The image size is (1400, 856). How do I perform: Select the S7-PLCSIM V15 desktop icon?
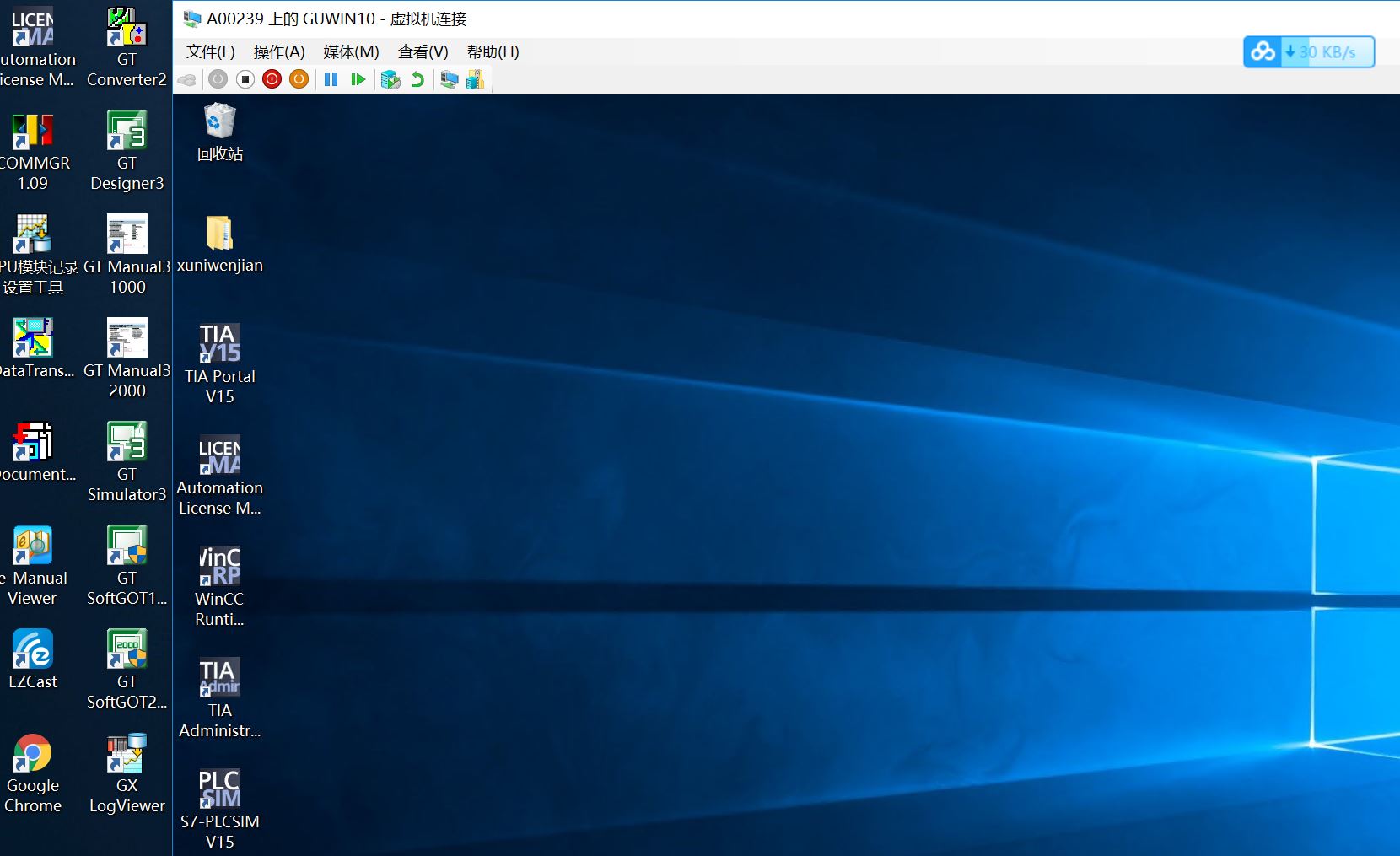tap(220, 808)
